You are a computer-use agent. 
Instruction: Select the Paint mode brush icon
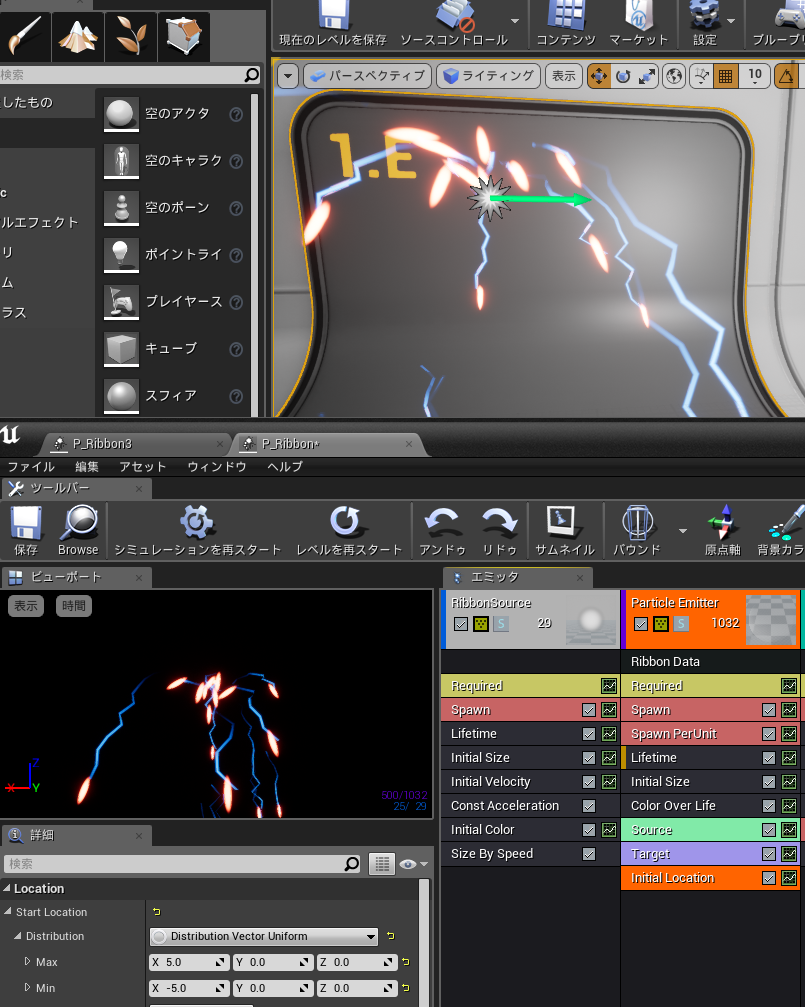(x=24, y=35)
